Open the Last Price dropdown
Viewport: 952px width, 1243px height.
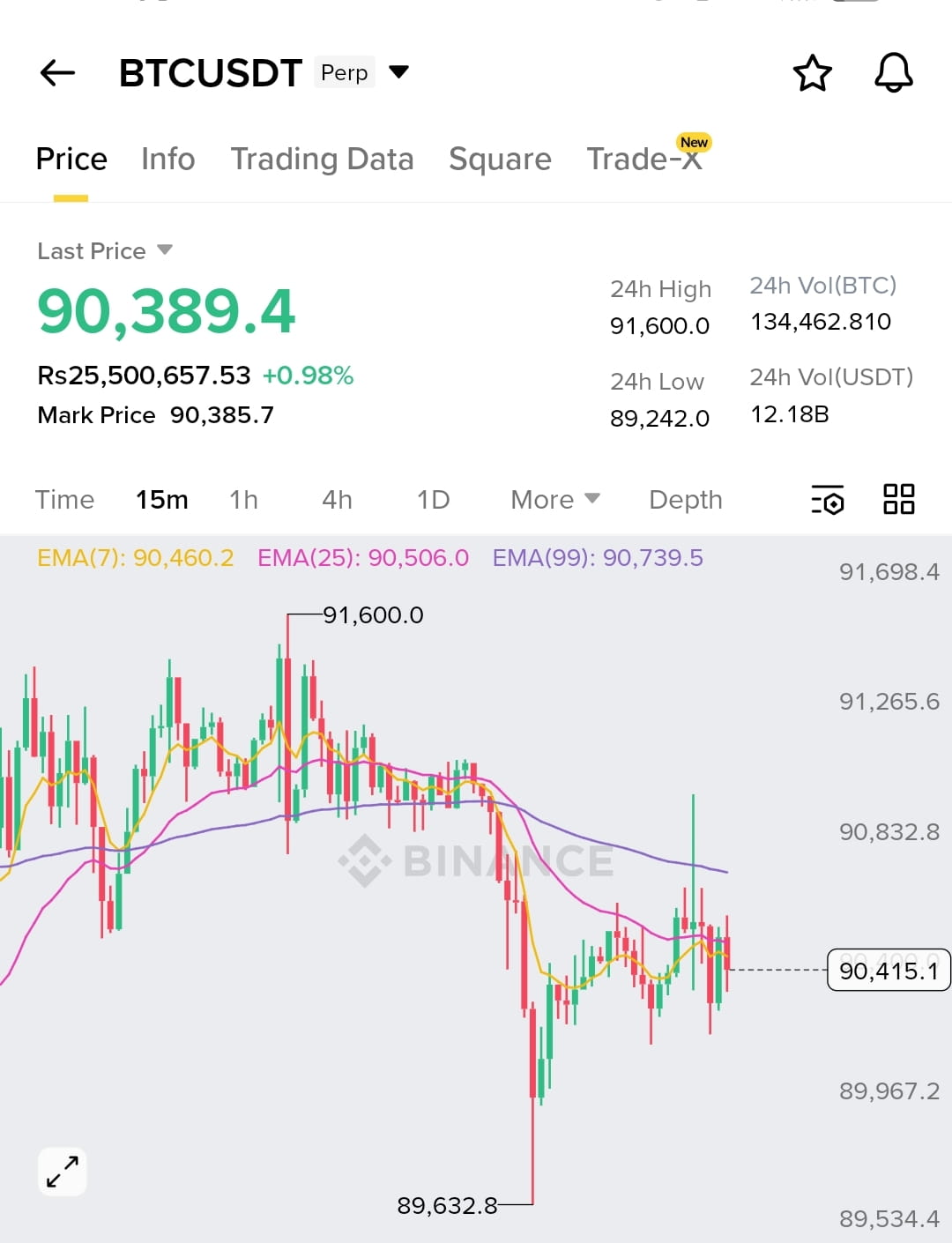pos(105,251)
